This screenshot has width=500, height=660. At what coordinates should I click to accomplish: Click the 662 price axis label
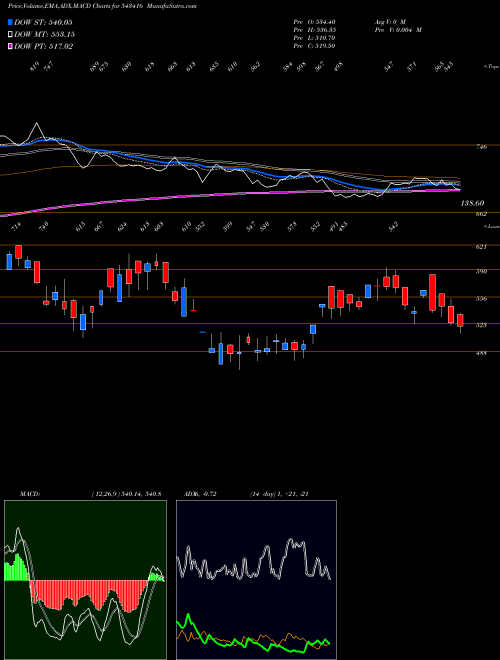(x=481, y=214)
